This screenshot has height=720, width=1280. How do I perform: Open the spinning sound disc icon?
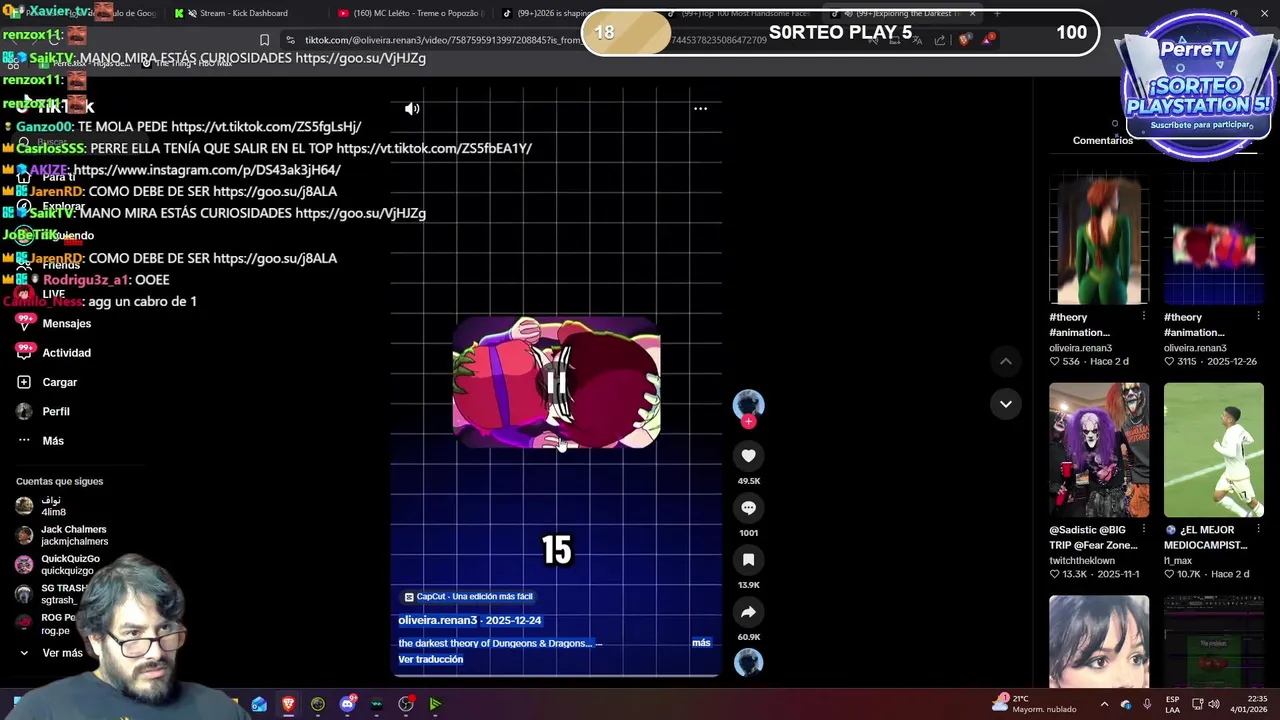click(748, 662)
